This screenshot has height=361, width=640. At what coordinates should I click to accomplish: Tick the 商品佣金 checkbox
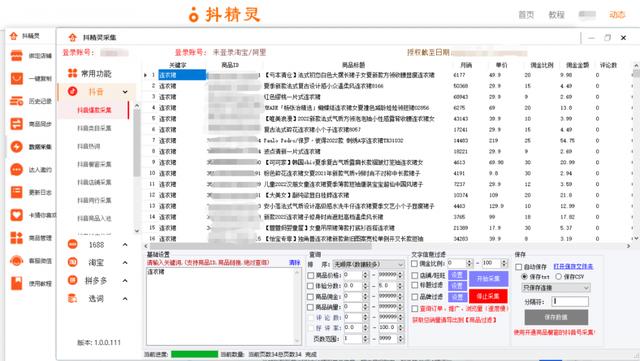click(310, 296)
